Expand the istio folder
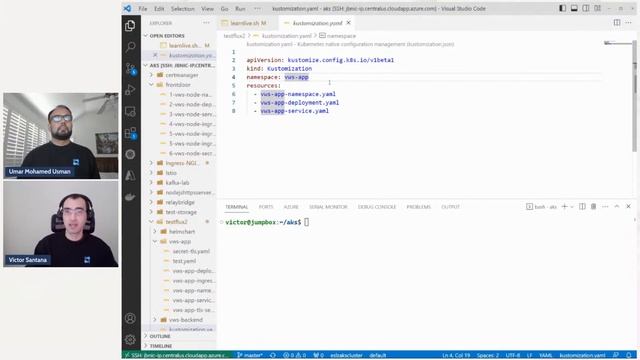Viewport: 640px width, 360px height. (151, 173)
